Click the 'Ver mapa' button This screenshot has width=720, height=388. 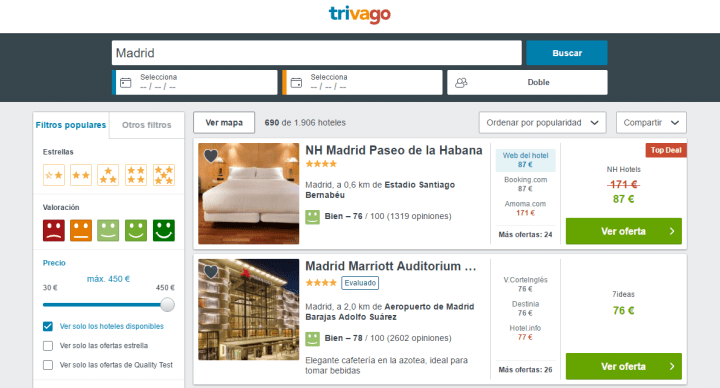pyautogui.click(x=224, y=123)
